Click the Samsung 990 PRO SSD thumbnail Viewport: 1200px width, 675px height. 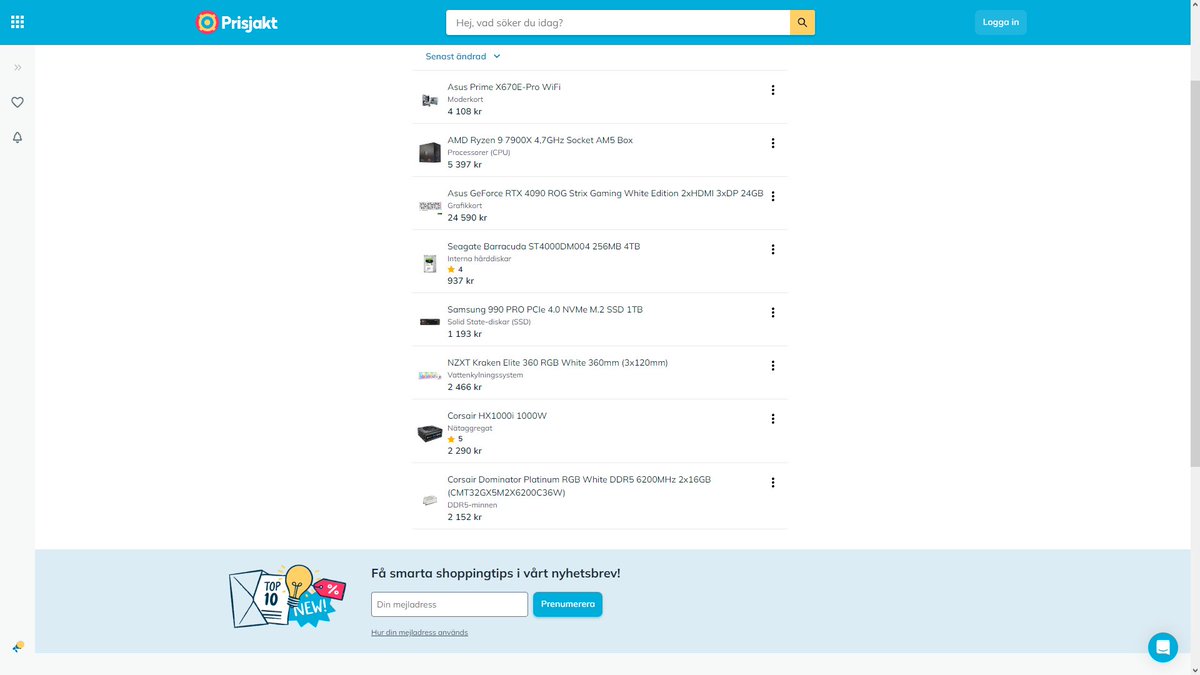[x=430, y=322]
